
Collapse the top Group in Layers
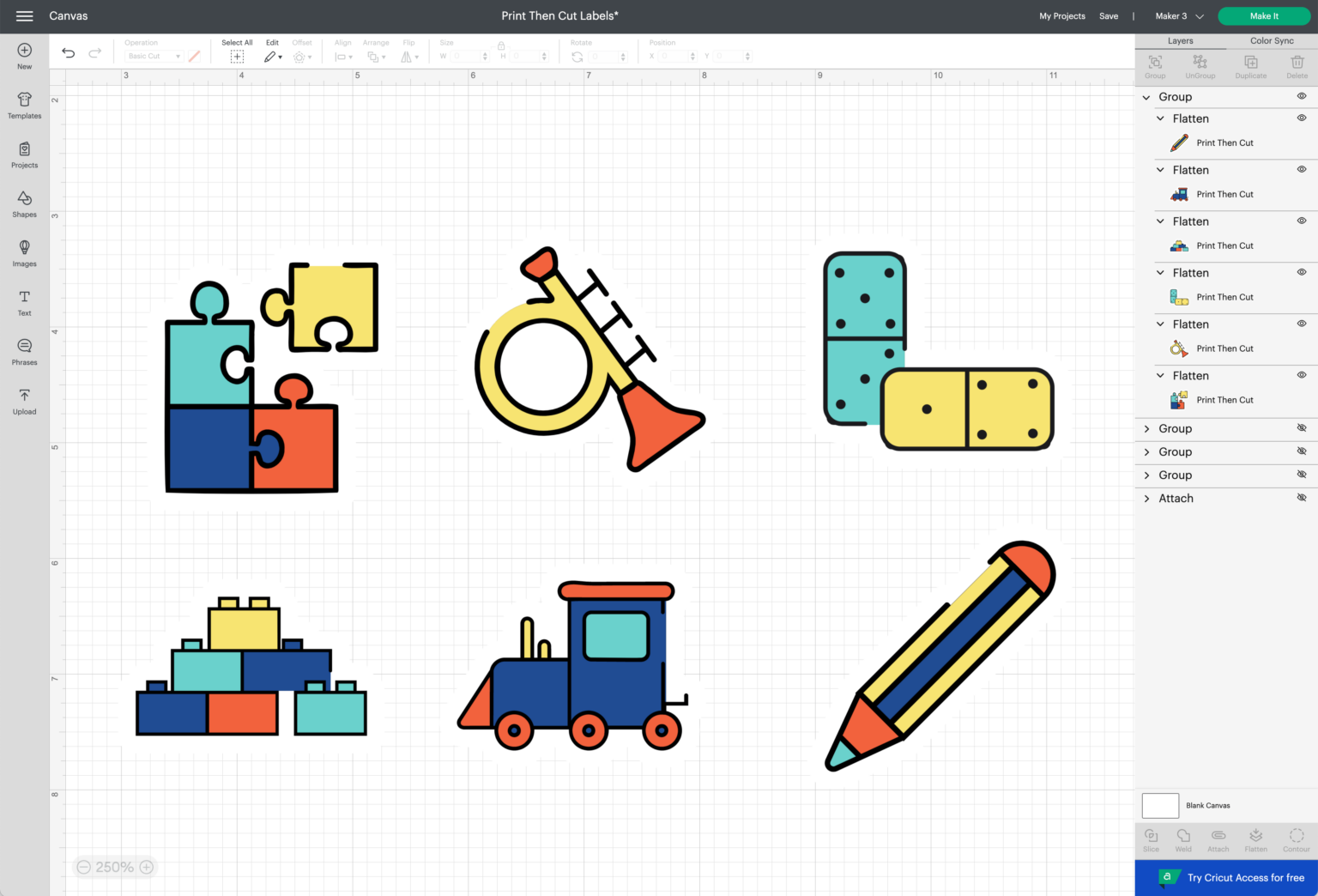click(1146, 97)
